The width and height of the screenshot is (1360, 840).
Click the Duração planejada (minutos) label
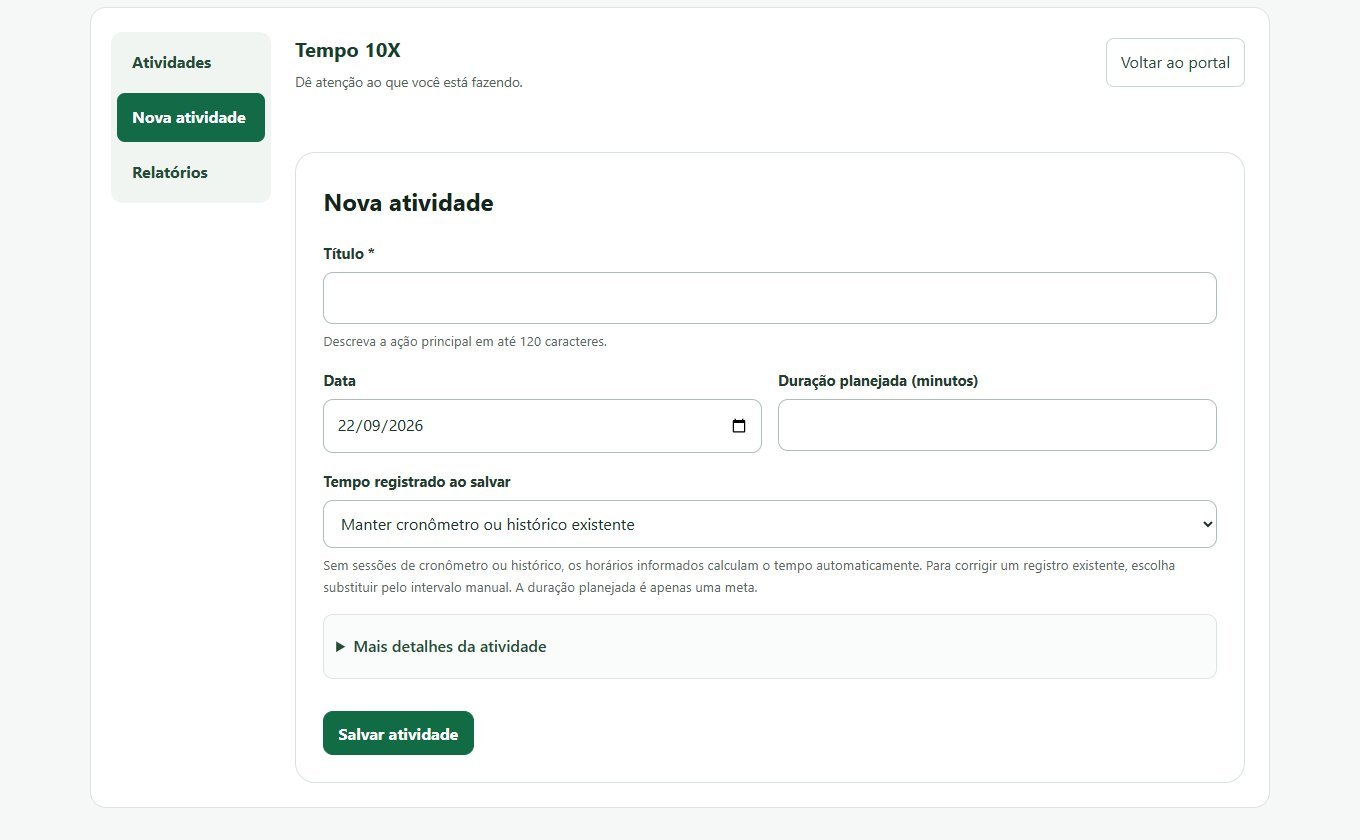point(878,381)
